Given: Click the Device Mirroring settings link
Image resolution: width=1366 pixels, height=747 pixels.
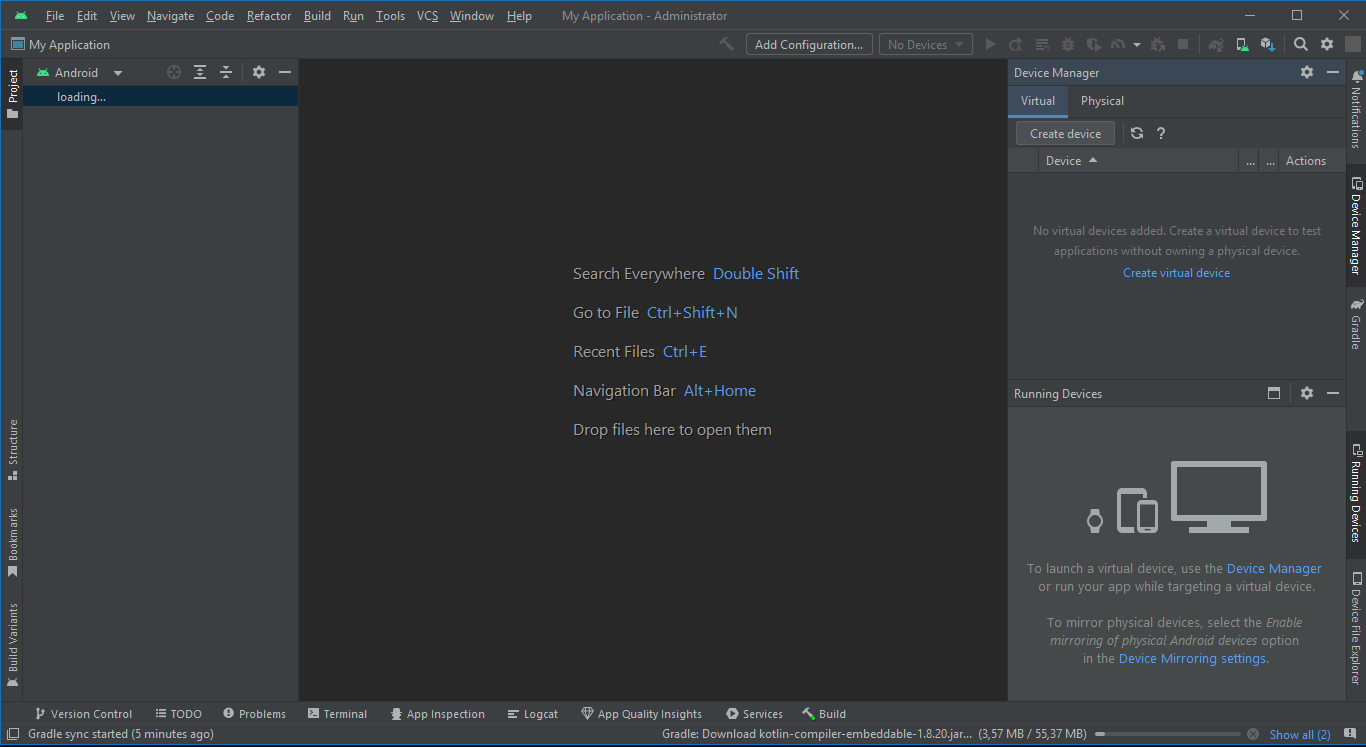Looking at the screenshot, I should coord(1192,658).
